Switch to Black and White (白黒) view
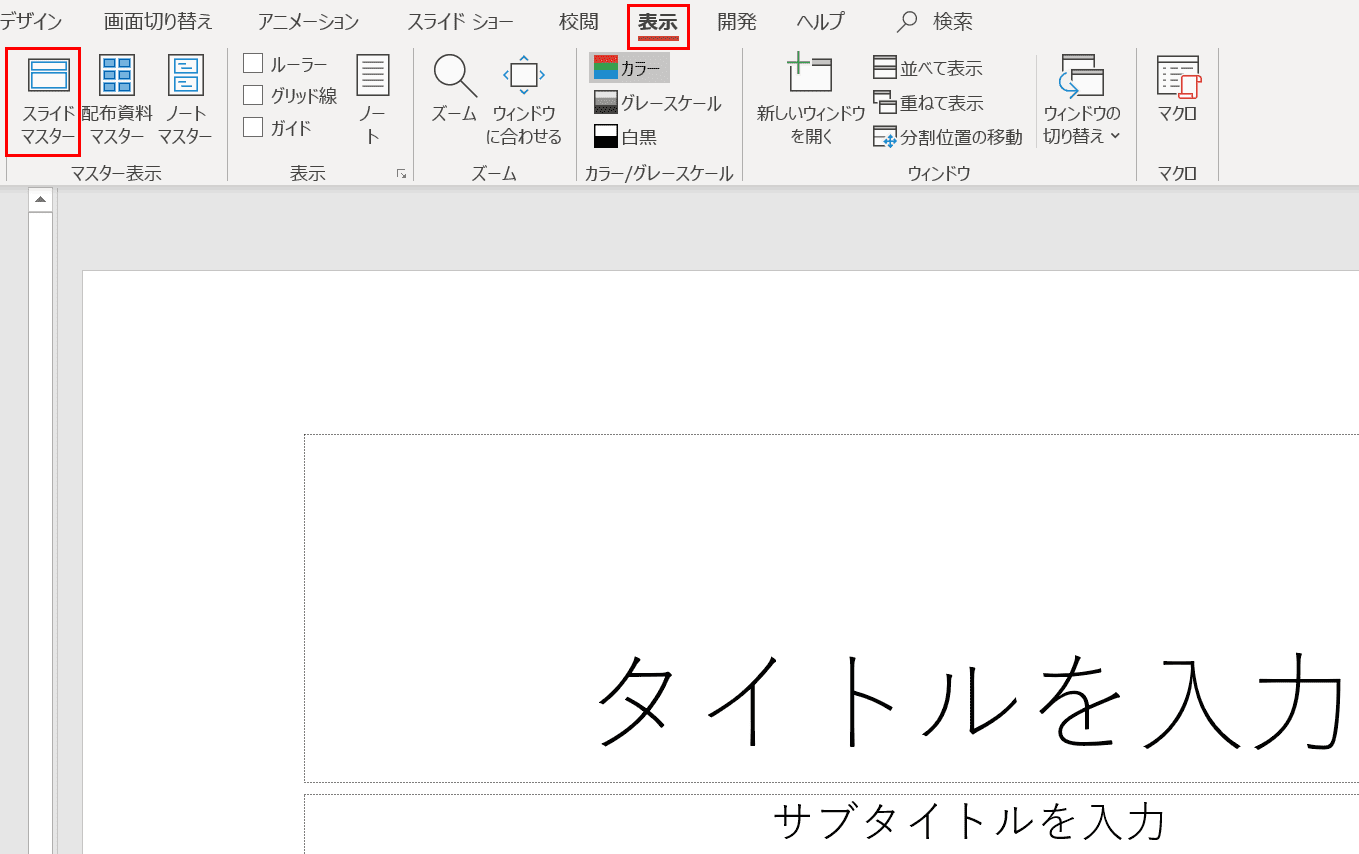This screenshot has height=854, width=1359. [625, 137]
